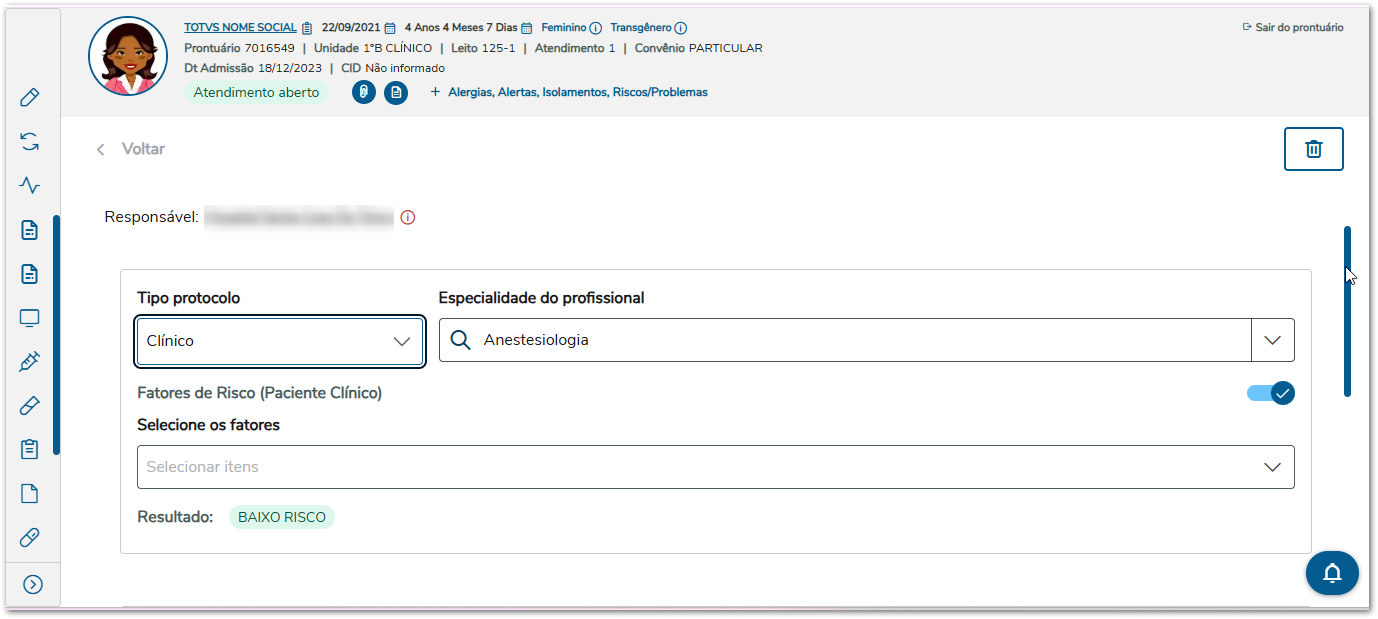Viewport: 1378px width, 619px height.
Task: Open the notifications bell
Action: coord(1332,573)
